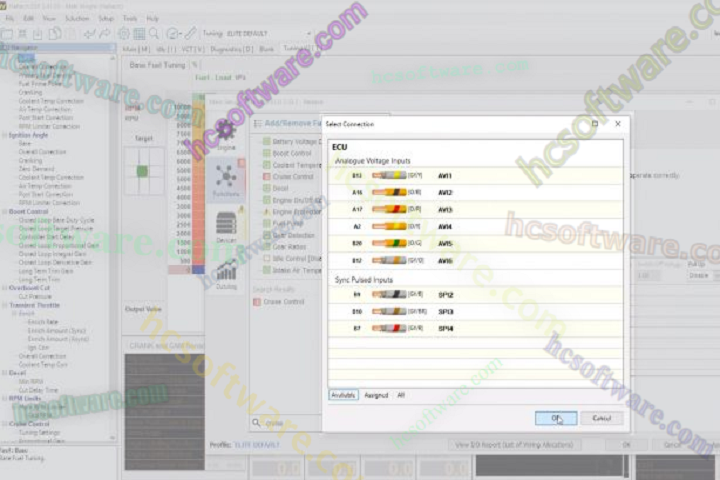
Task: Open the Diagnostics [D] page tab
Action: pos(231,49)
